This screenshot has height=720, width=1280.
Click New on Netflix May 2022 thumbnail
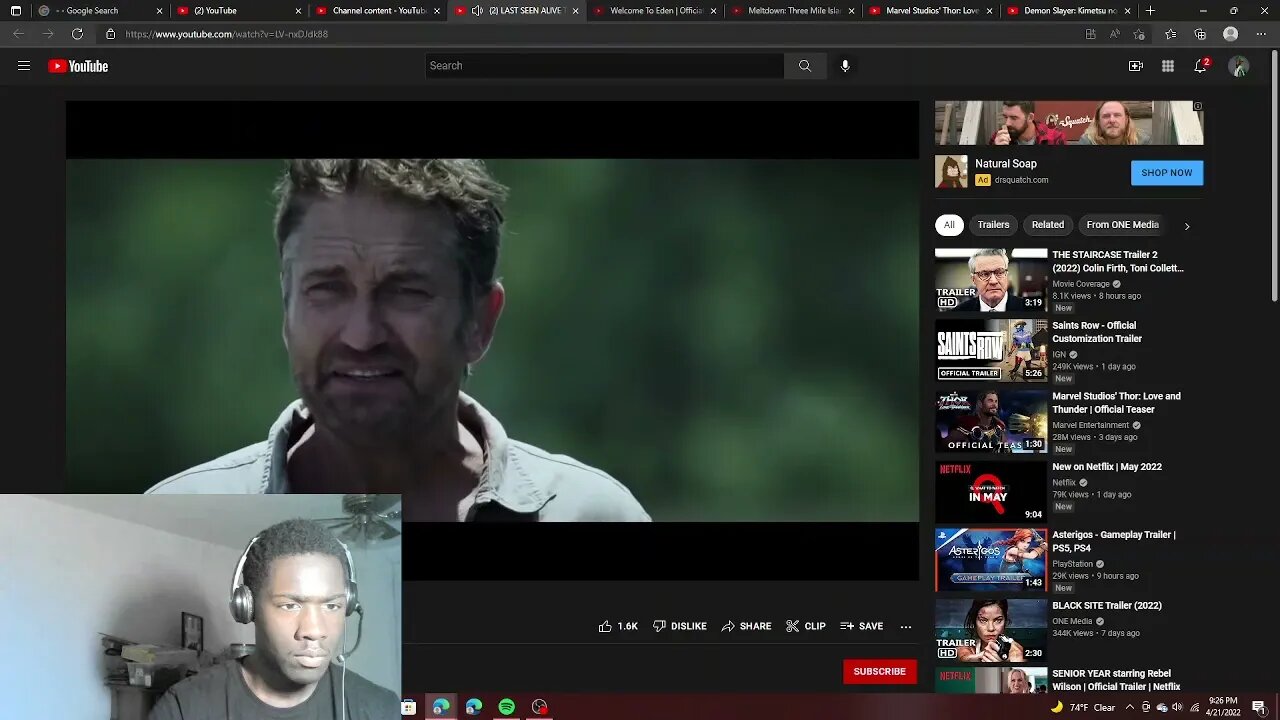point(991,491)
